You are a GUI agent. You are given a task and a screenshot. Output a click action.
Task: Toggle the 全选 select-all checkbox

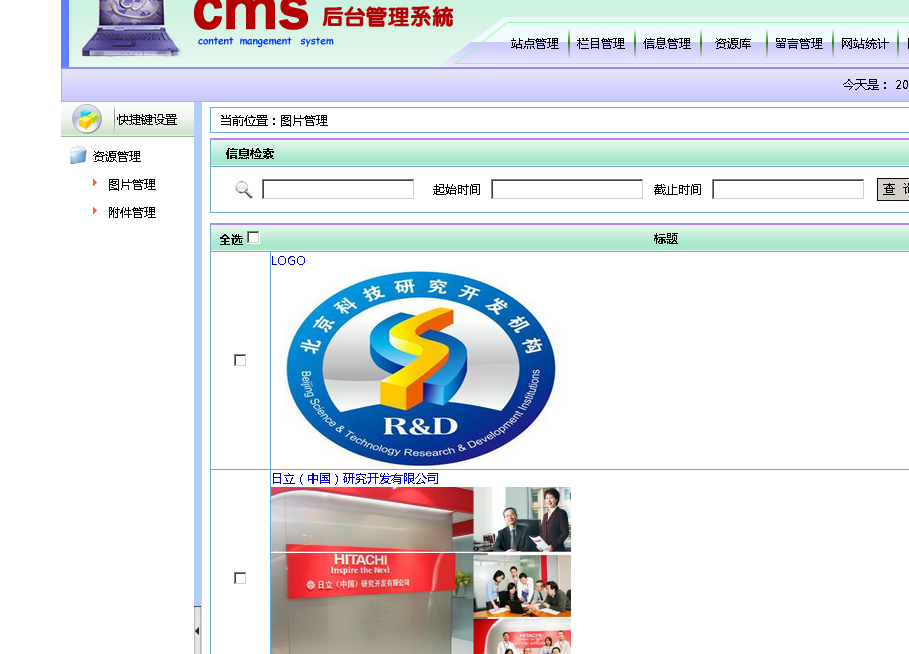click(x=253, y=238)
